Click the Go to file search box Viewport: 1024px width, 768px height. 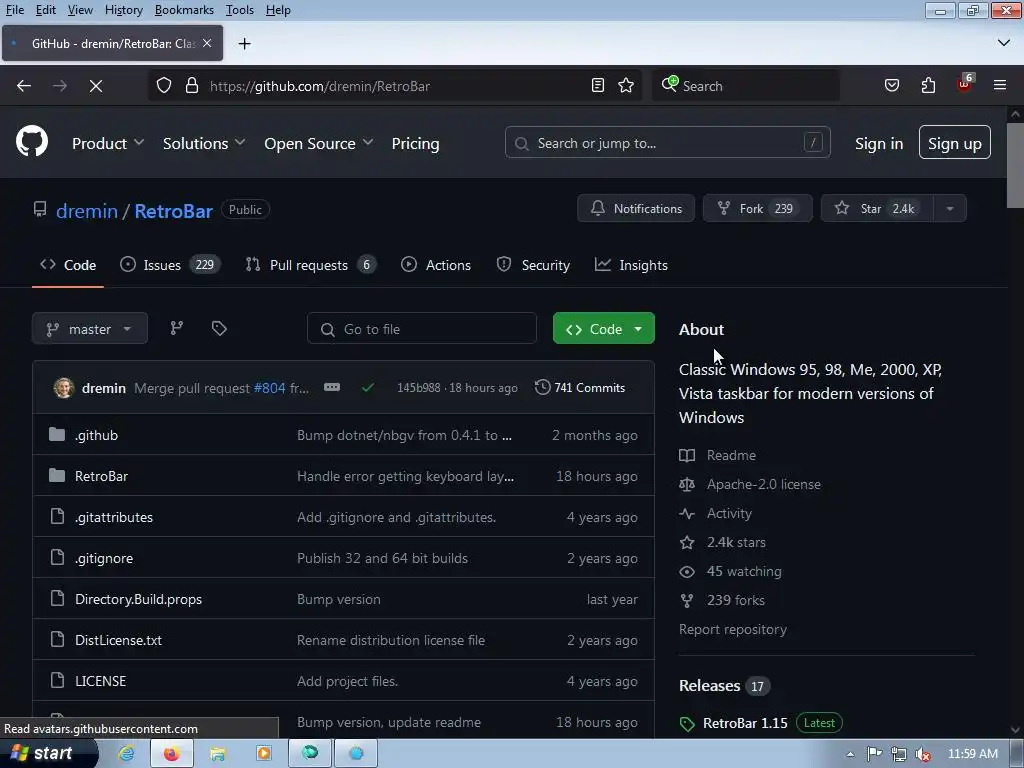coord(422,328)
